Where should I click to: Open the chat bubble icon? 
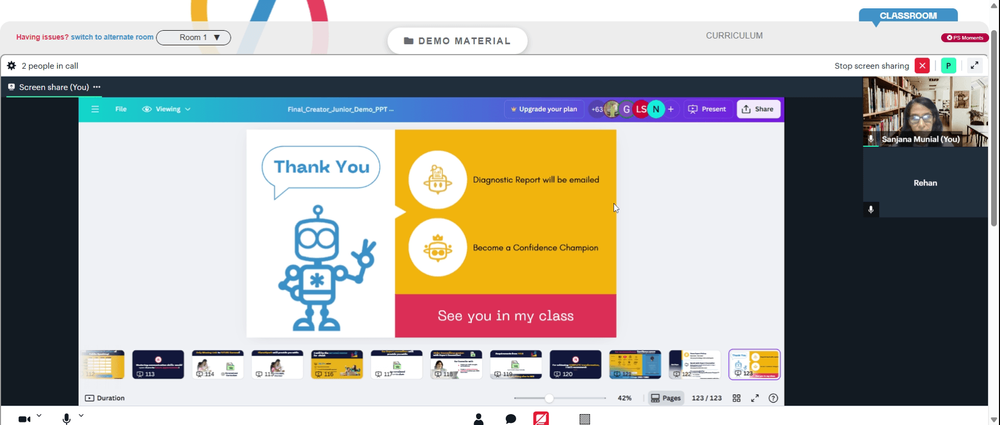[511, 419]
